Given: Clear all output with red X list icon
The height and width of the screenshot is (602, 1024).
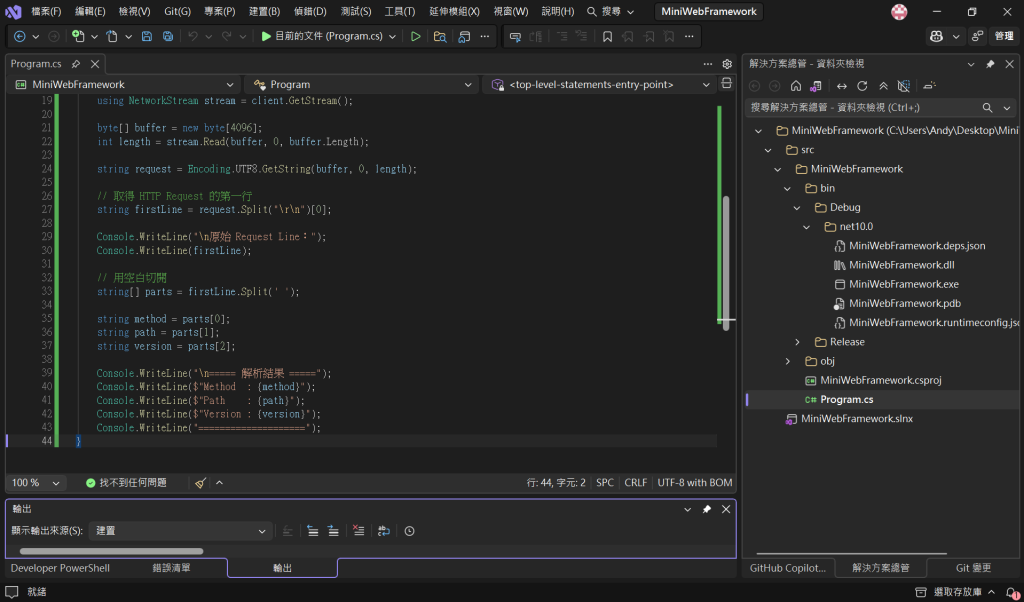Looking at the screenshot, I should pos(358,531).
